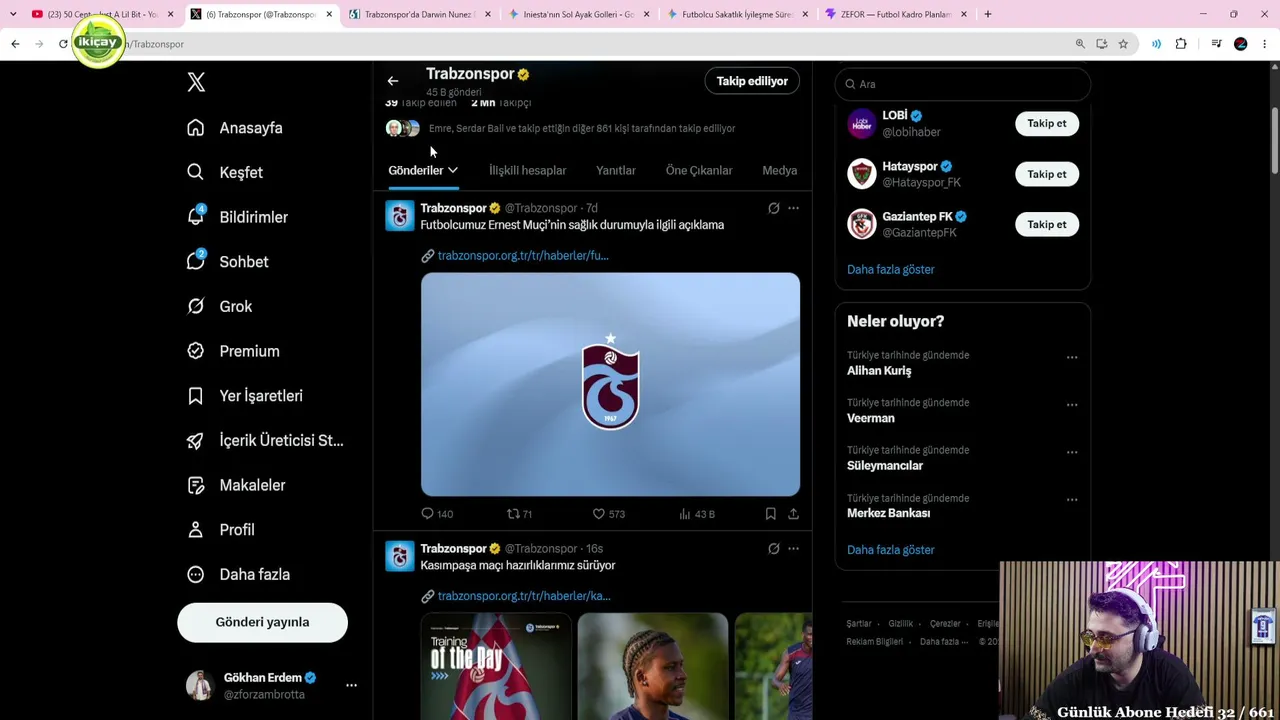Open the trabzonspor.org.tr/tr/haberler/ka... link
The width and height of the screenshot is (1280, 720).
[524, 596]
